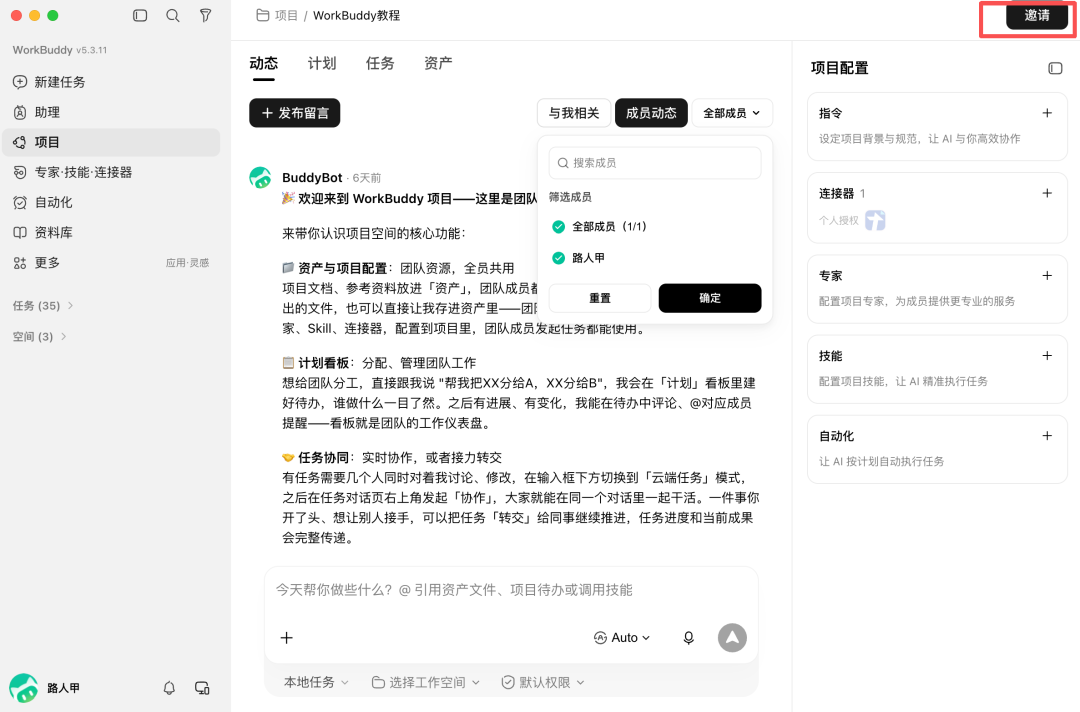
Task: Click the 邀请 button
Action: 1037,15
